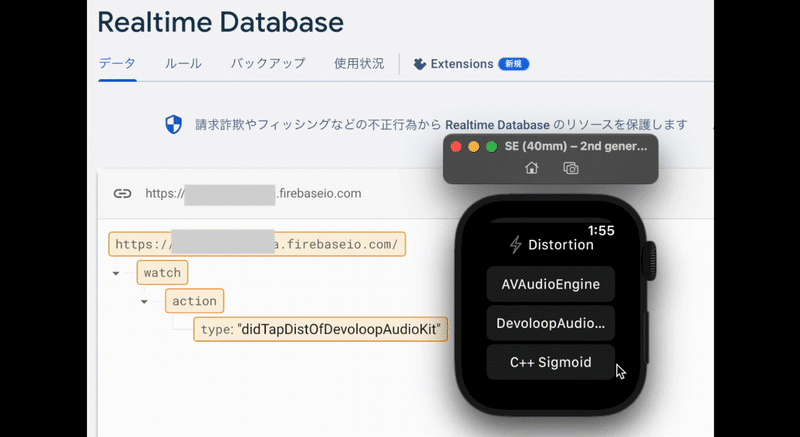This screenshot has height=437, width=800.
Task: Tap the C++ Sigmoid button on watch
Action: (551, 363)
